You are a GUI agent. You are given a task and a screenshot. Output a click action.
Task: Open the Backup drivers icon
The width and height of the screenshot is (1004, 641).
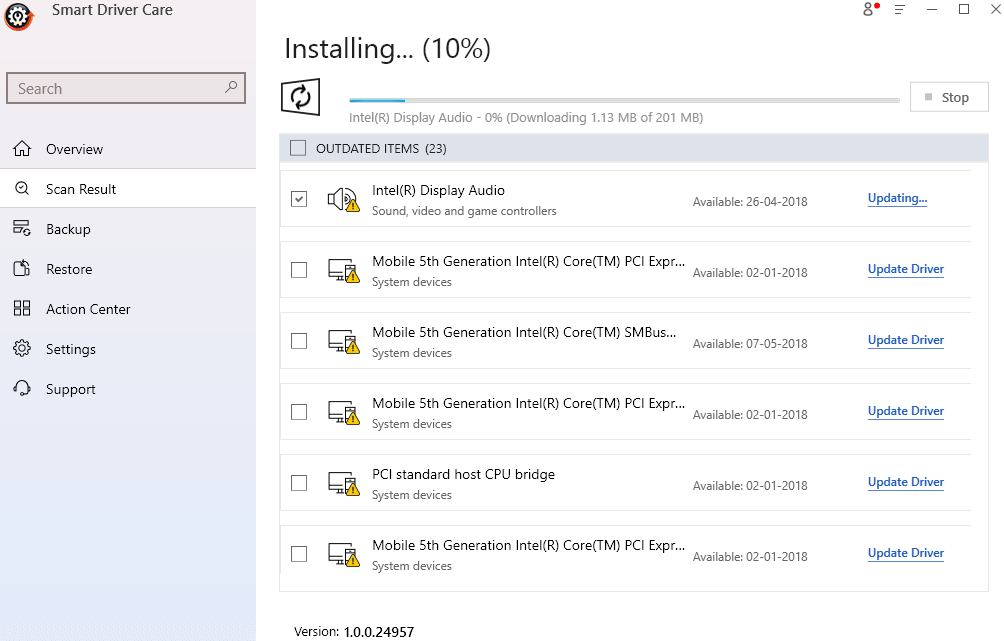click(21, 228)
